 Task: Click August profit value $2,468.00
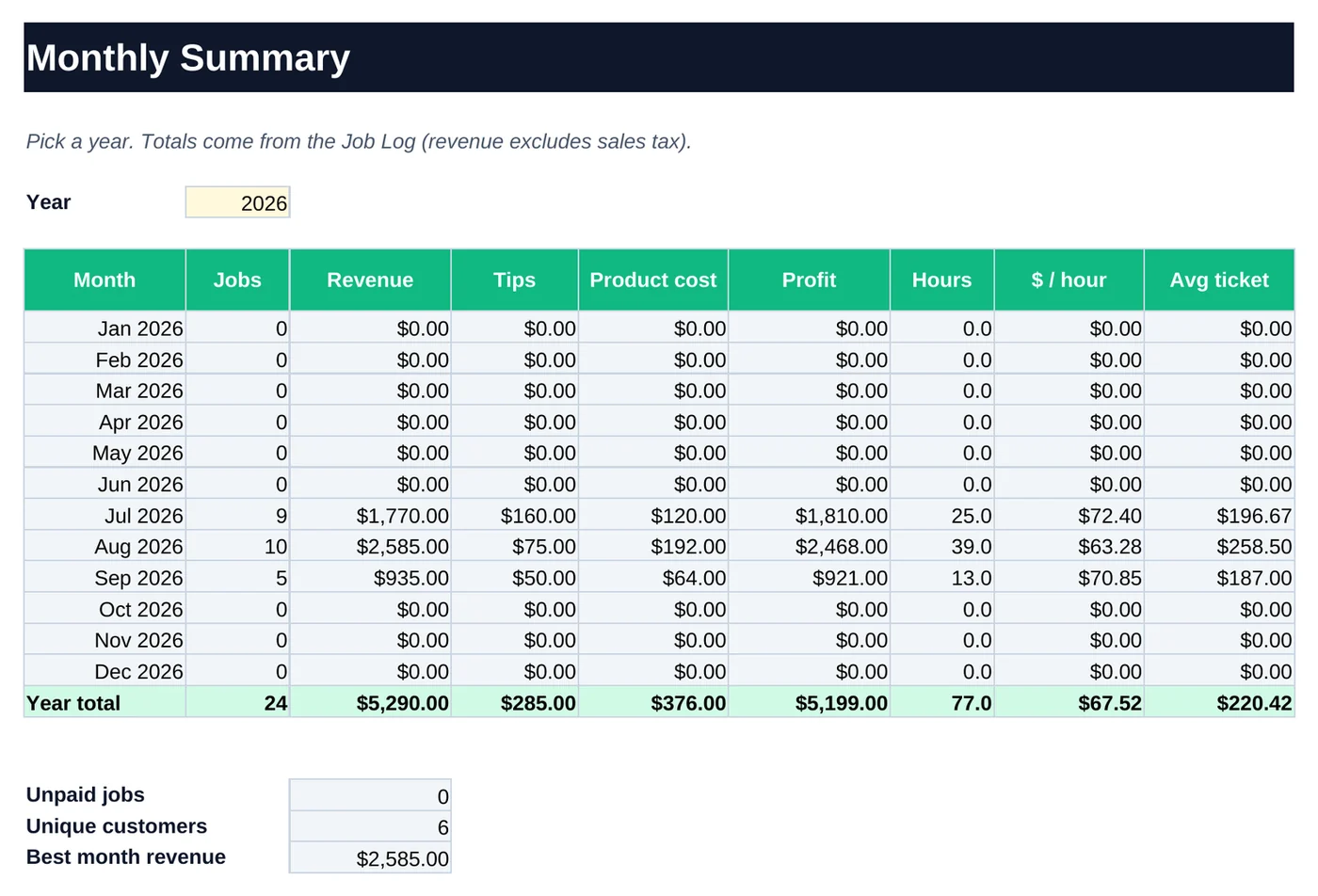(809, 547)
